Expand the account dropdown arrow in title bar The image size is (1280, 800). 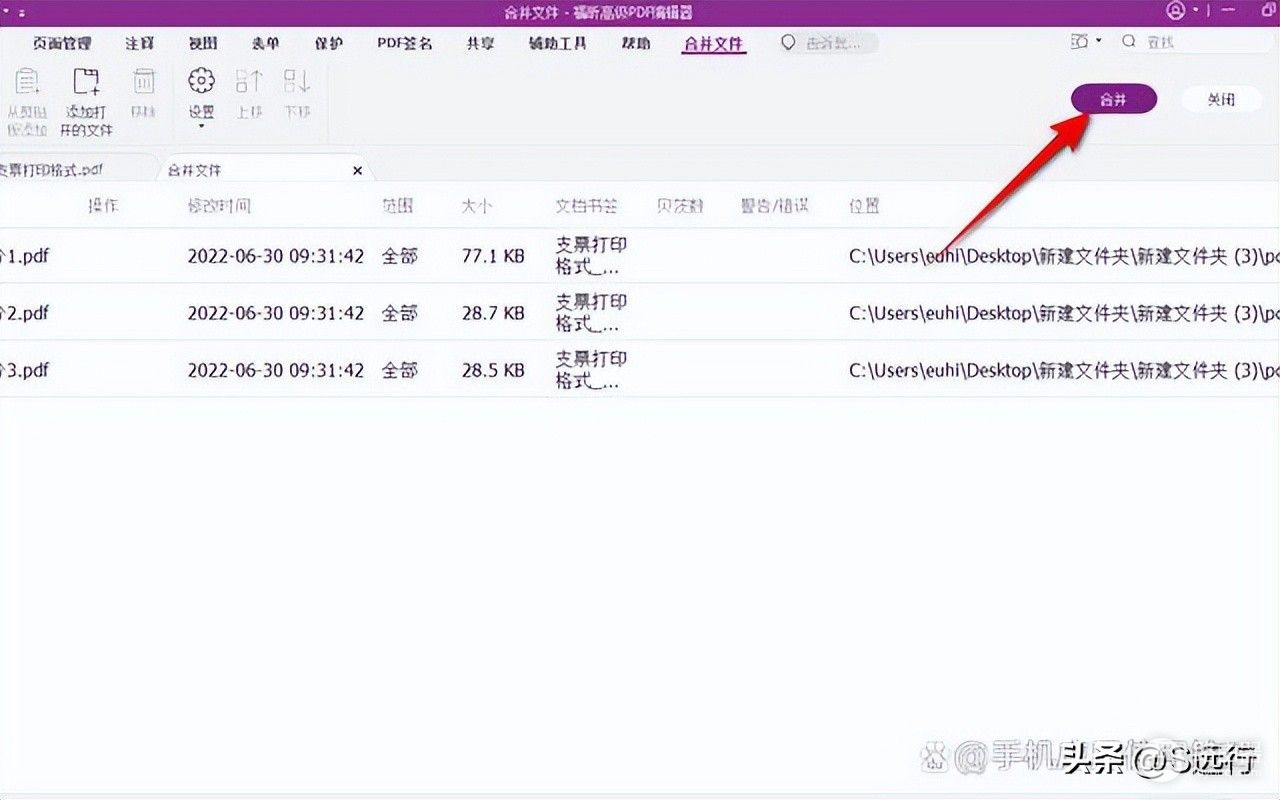[1195, 12]
